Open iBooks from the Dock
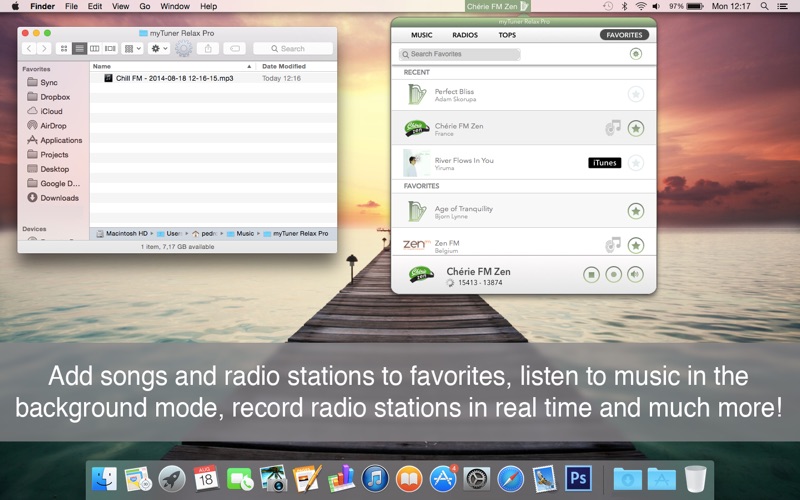The image size is (800, 500). click(409, 479)
